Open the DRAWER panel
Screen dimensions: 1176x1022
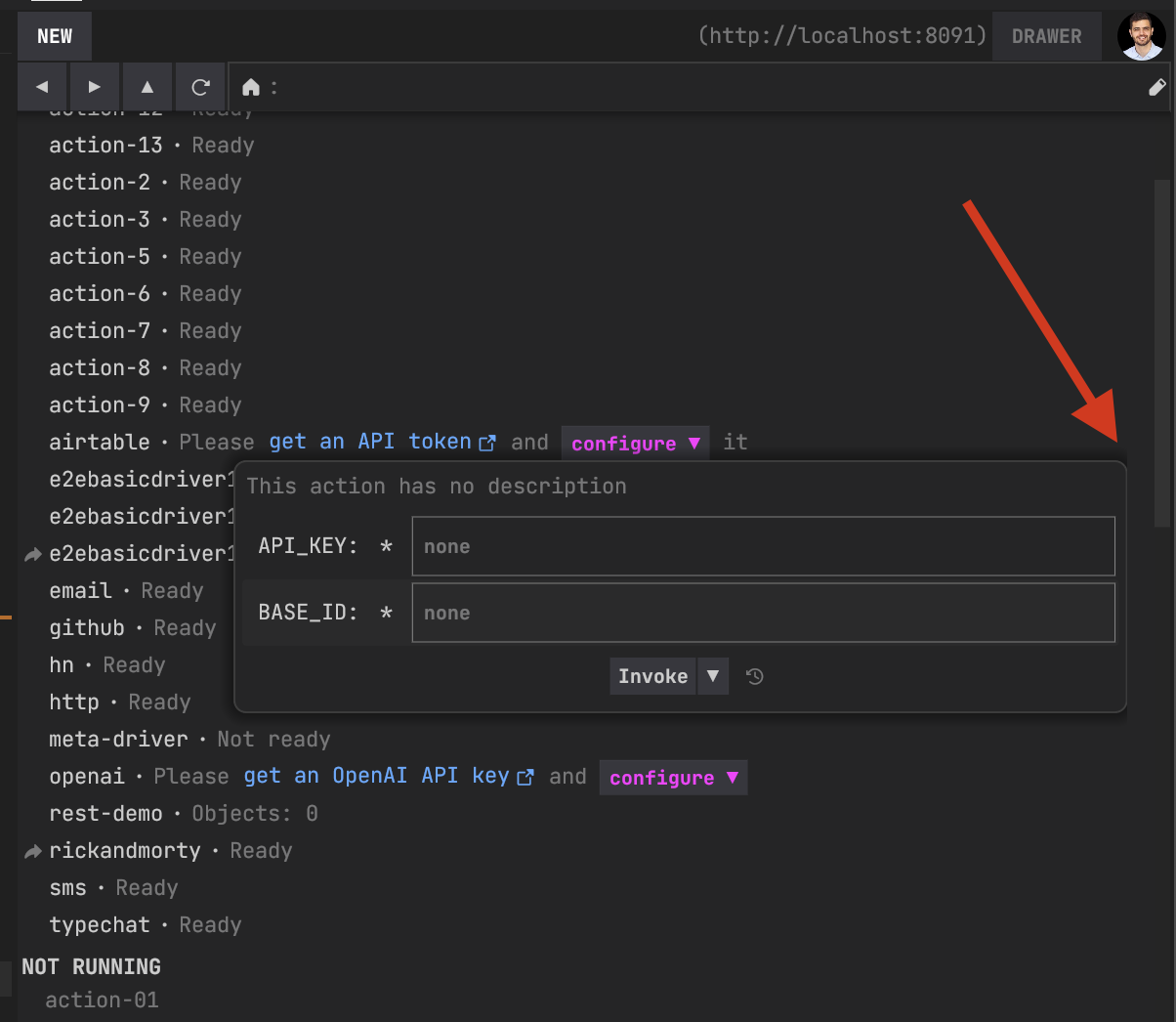[1046, 36]
